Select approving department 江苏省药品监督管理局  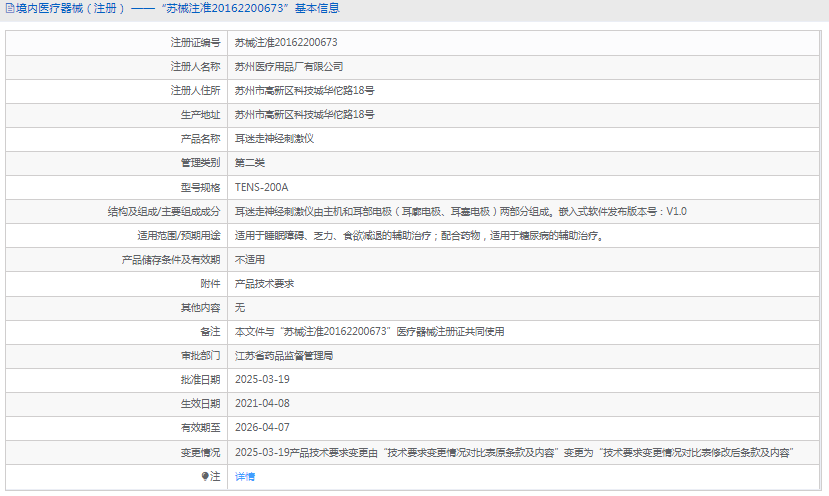click(x=284, y=356)
